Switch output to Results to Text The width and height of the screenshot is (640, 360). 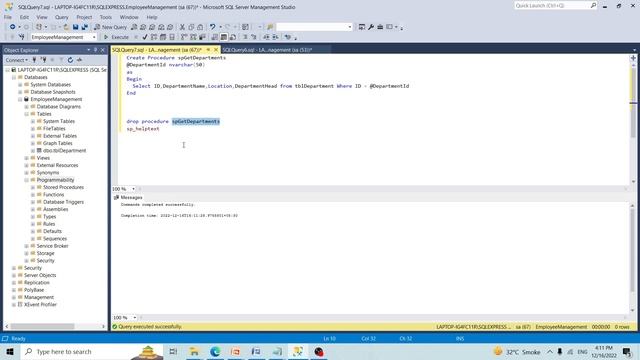coord(215,37)
